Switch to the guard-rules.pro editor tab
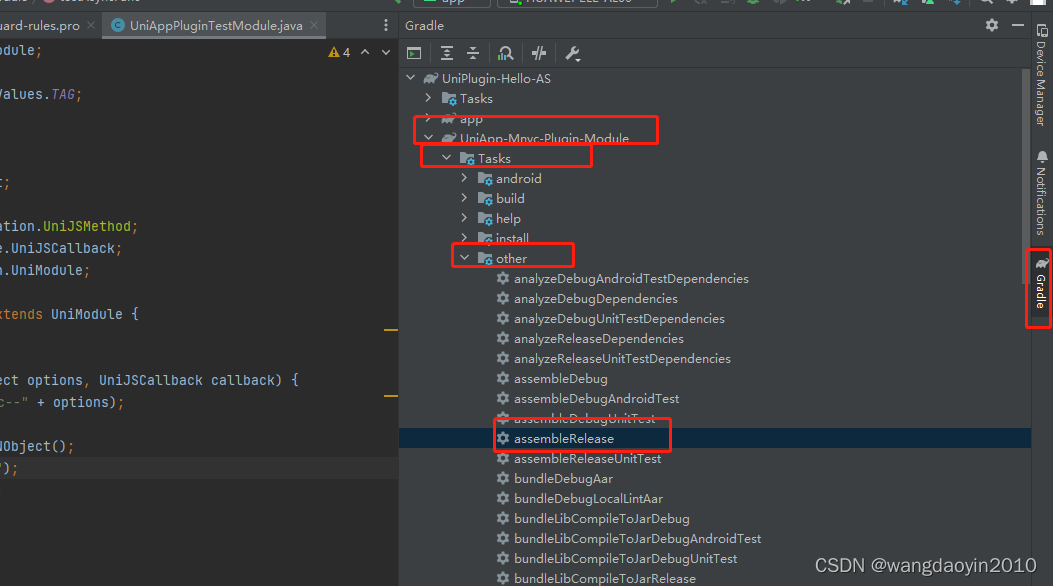 pyautogui.click(x=40, y=26)
